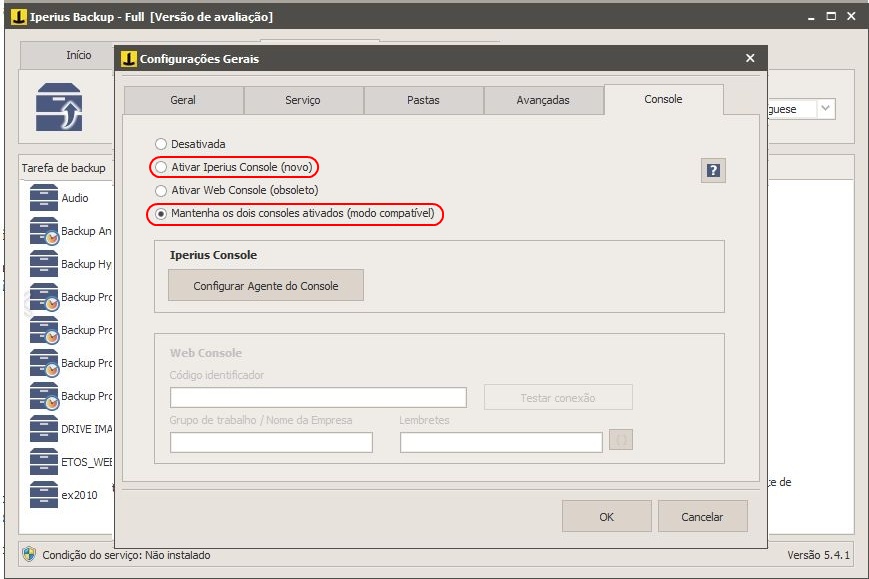Switch to the Geral tab

pos(183,100)
